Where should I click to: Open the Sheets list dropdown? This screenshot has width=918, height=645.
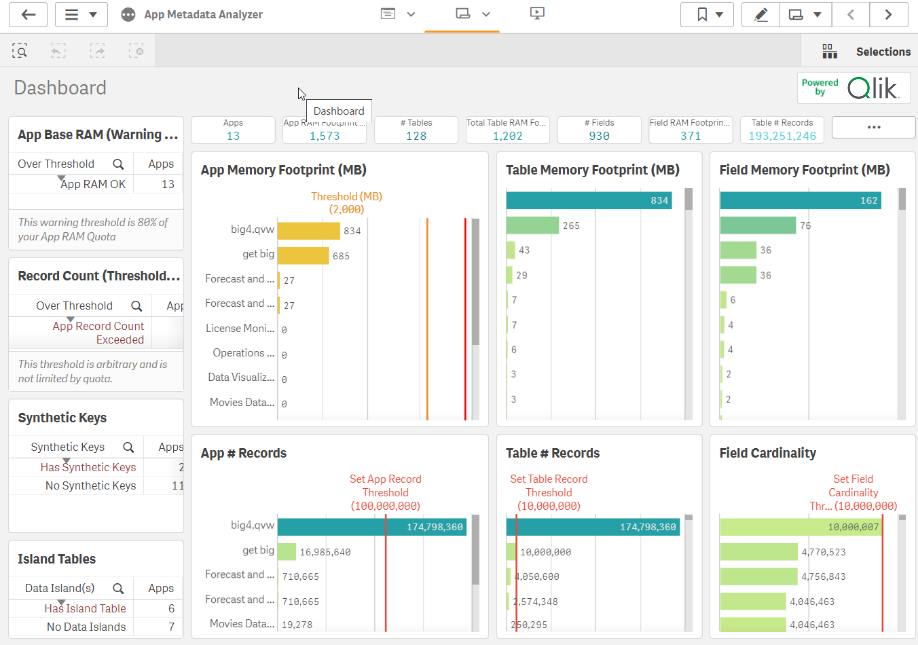[x=805, y=14]
